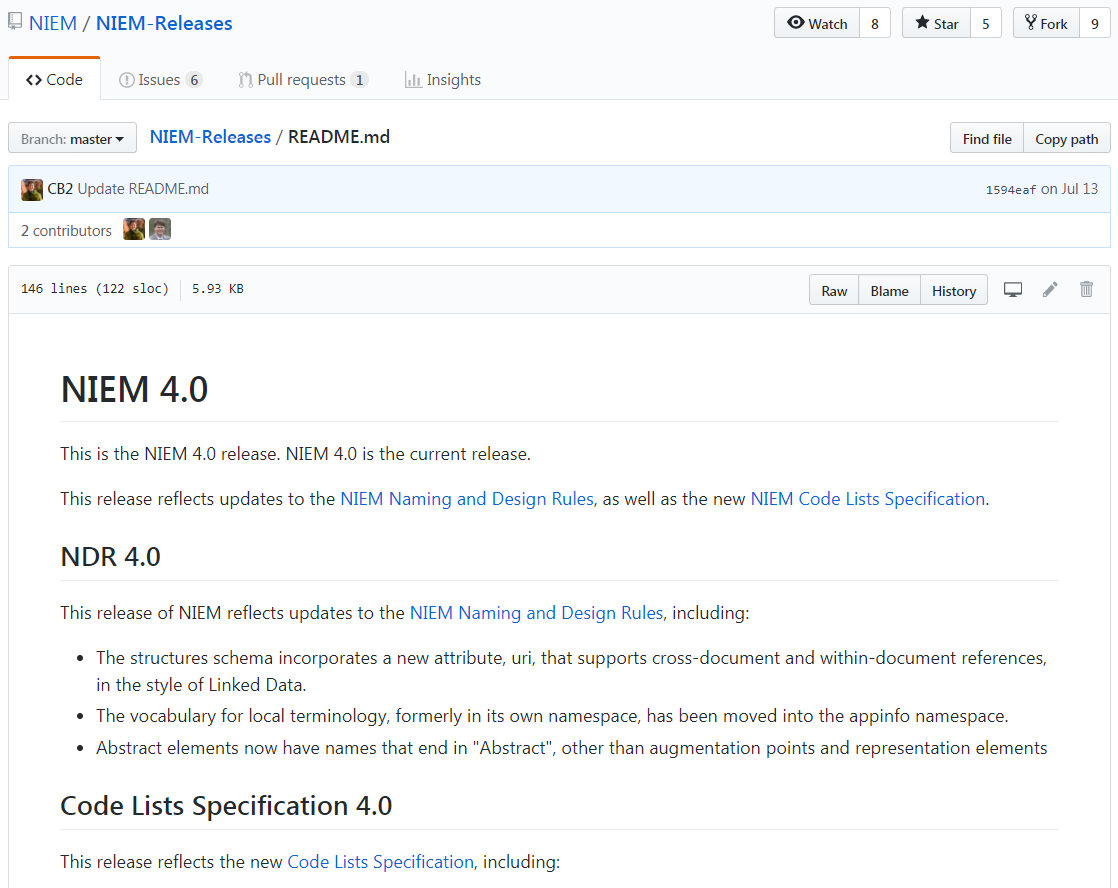
Task: Select the Code tab
Action: tap(55, 80)
